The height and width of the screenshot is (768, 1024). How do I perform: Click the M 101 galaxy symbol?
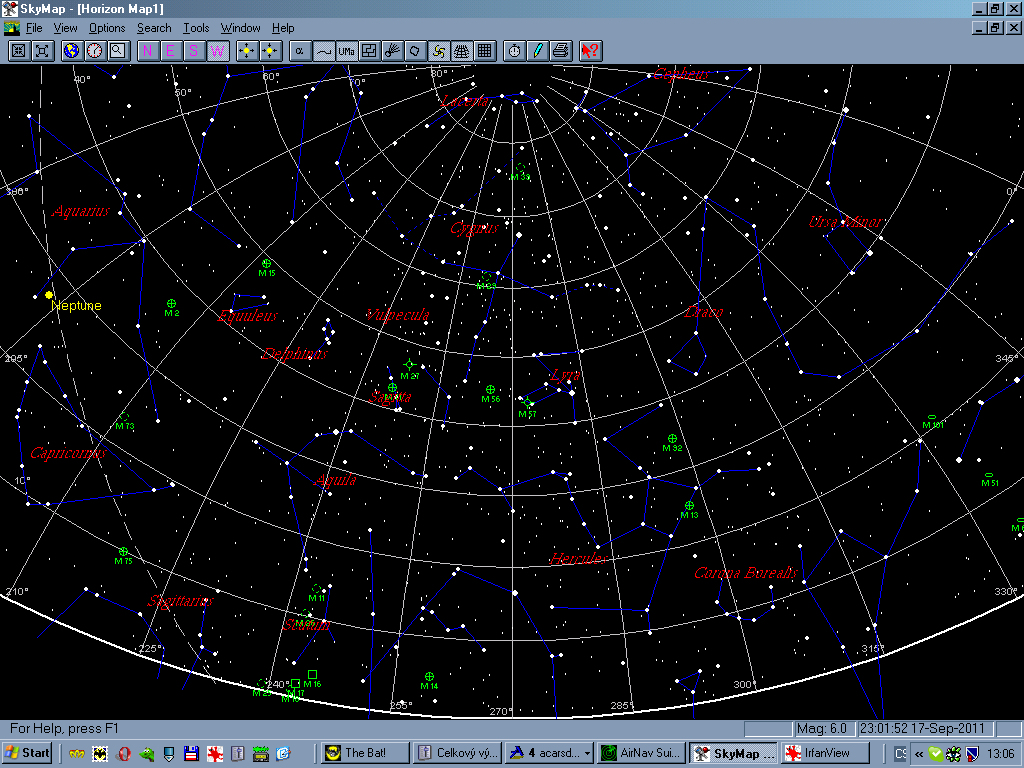click(932, 417)
